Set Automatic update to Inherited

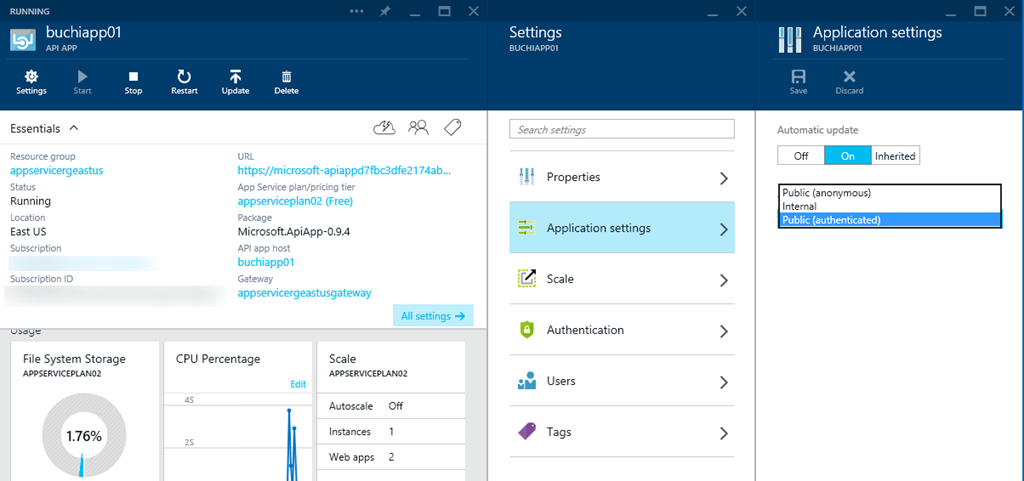894,156
